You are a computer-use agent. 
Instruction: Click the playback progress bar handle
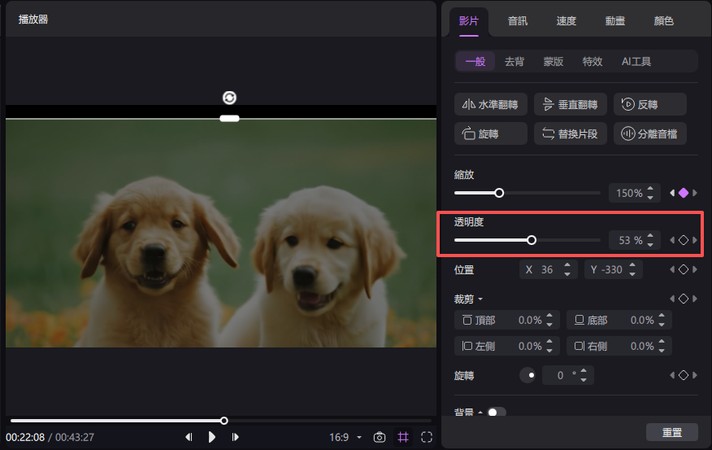(x=224, y=421)
